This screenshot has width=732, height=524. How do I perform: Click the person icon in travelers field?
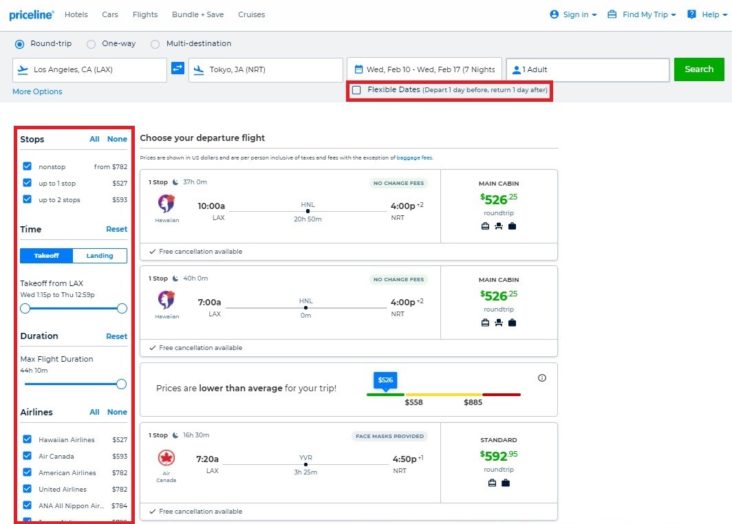point(516,70)
